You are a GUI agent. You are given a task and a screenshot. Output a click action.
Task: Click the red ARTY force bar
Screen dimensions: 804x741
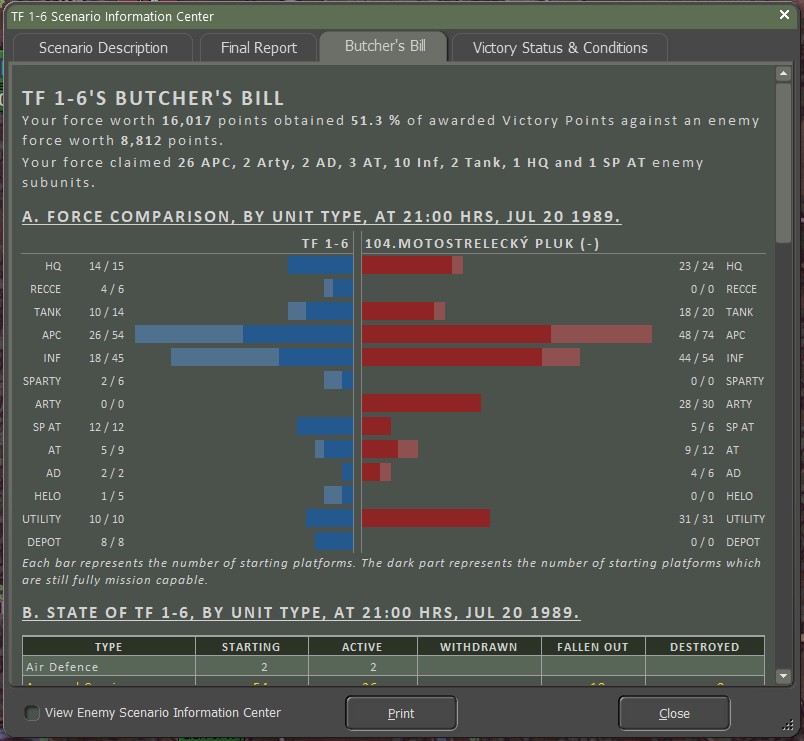point(421,403)
